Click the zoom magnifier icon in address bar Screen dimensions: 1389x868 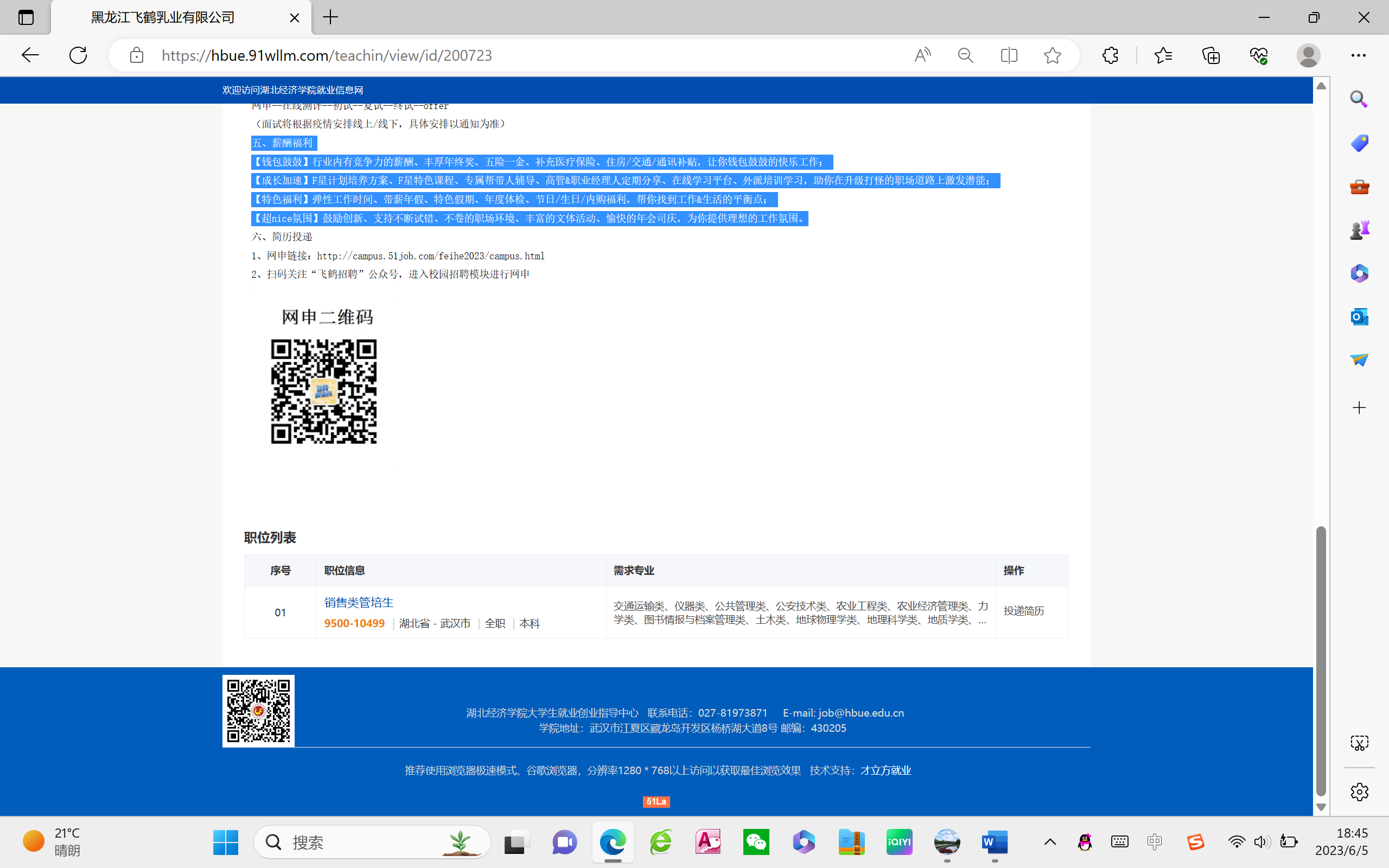[965, 55]
